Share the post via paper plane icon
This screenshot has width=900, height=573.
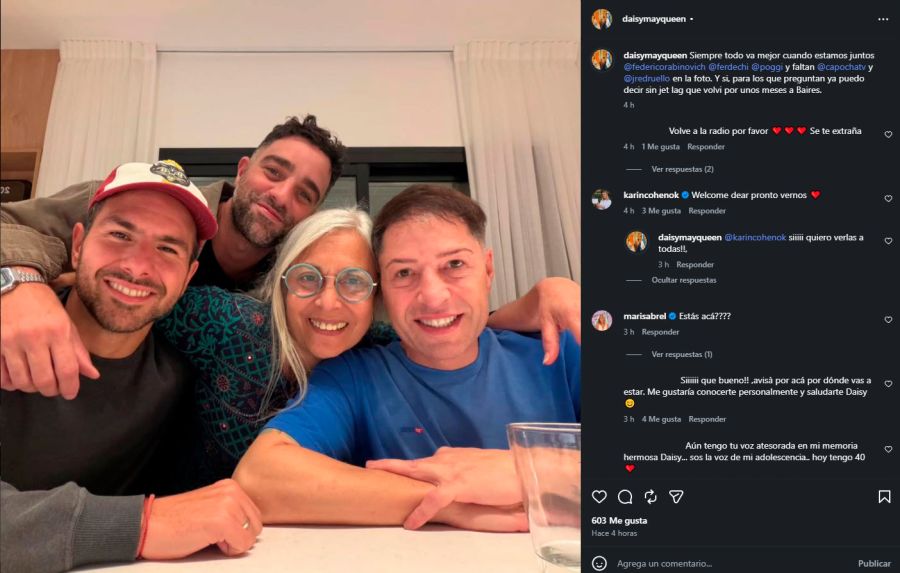click(677, 497)
